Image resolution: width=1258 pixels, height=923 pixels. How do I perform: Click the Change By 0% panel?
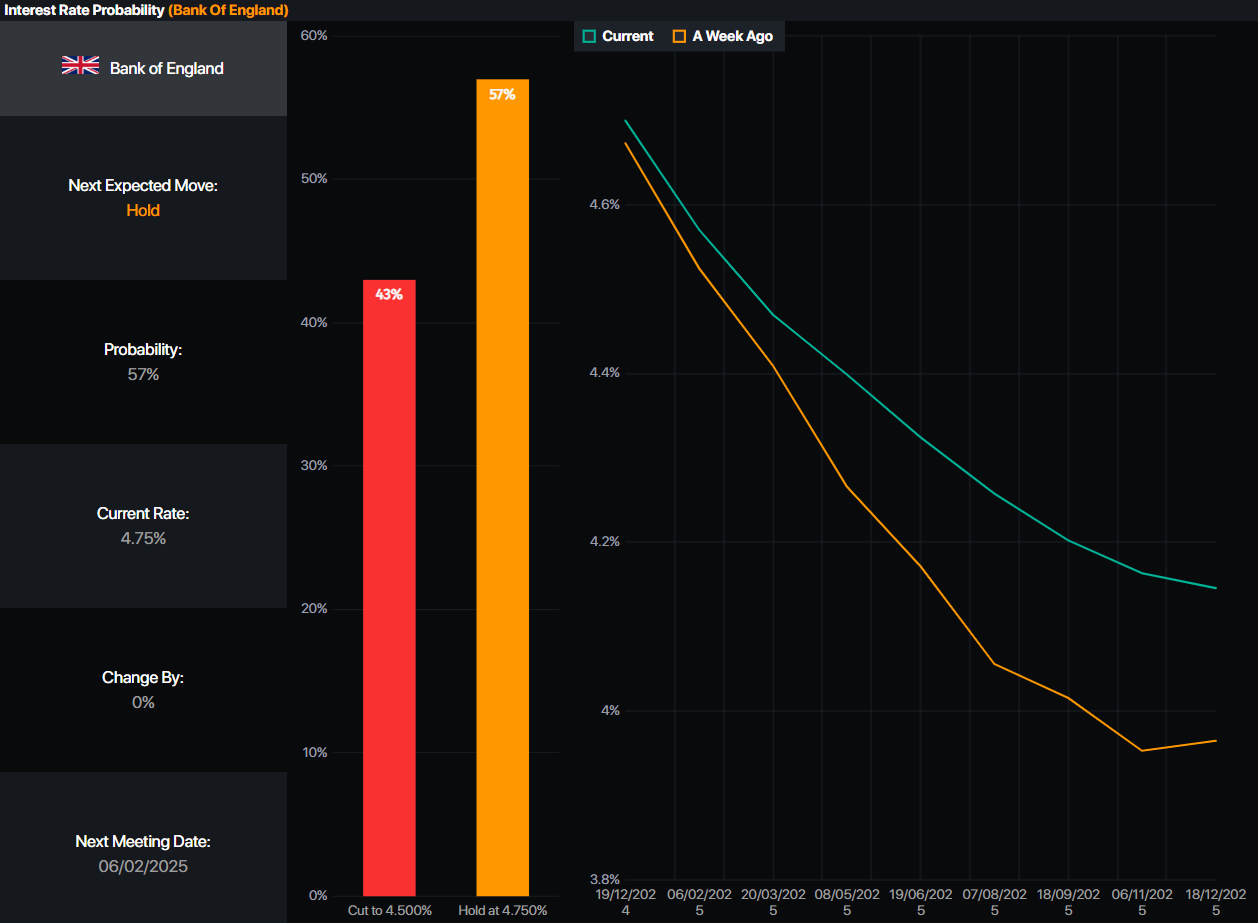point(143,690)
